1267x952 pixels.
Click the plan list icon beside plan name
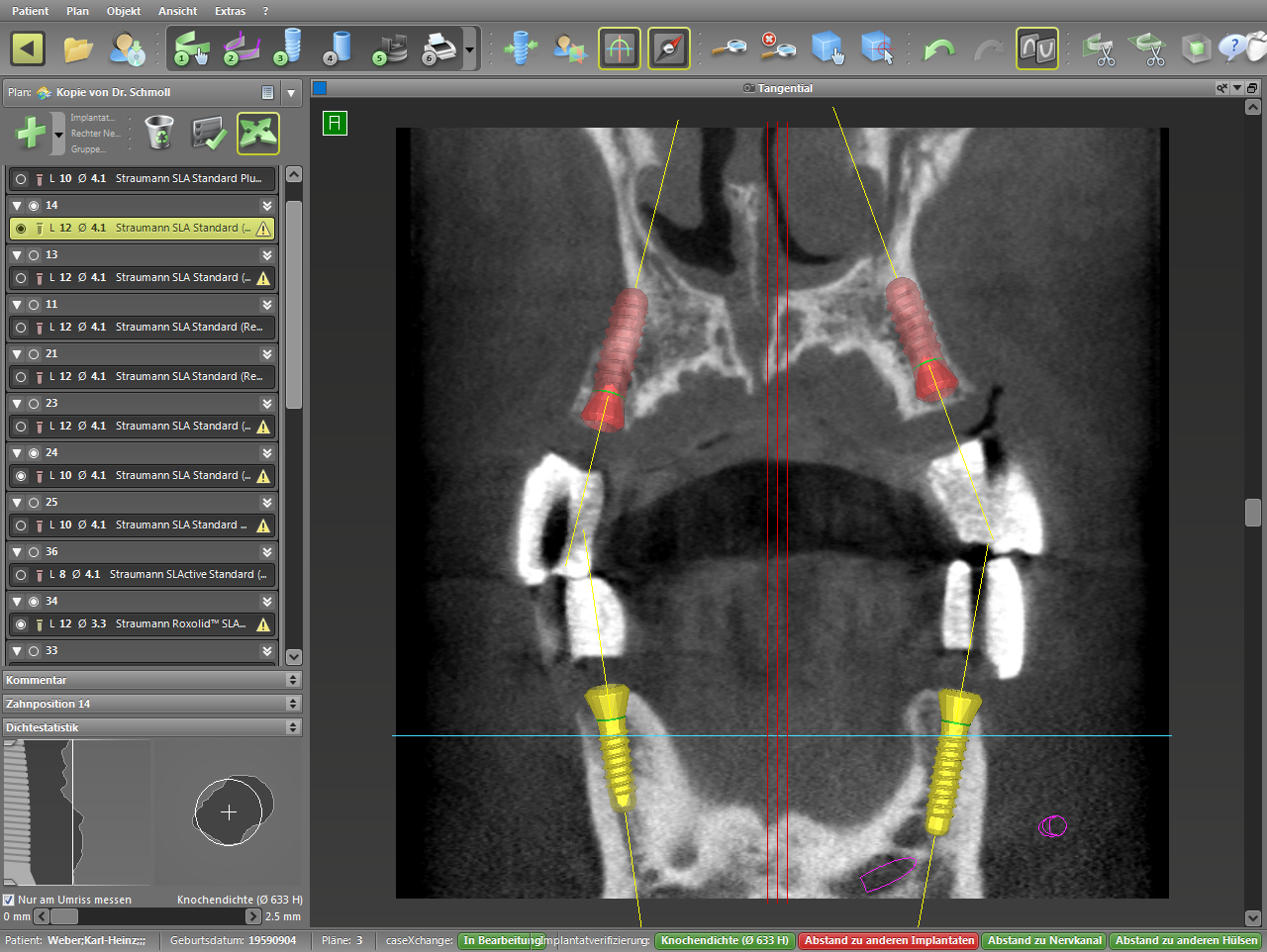coord(267,92)
